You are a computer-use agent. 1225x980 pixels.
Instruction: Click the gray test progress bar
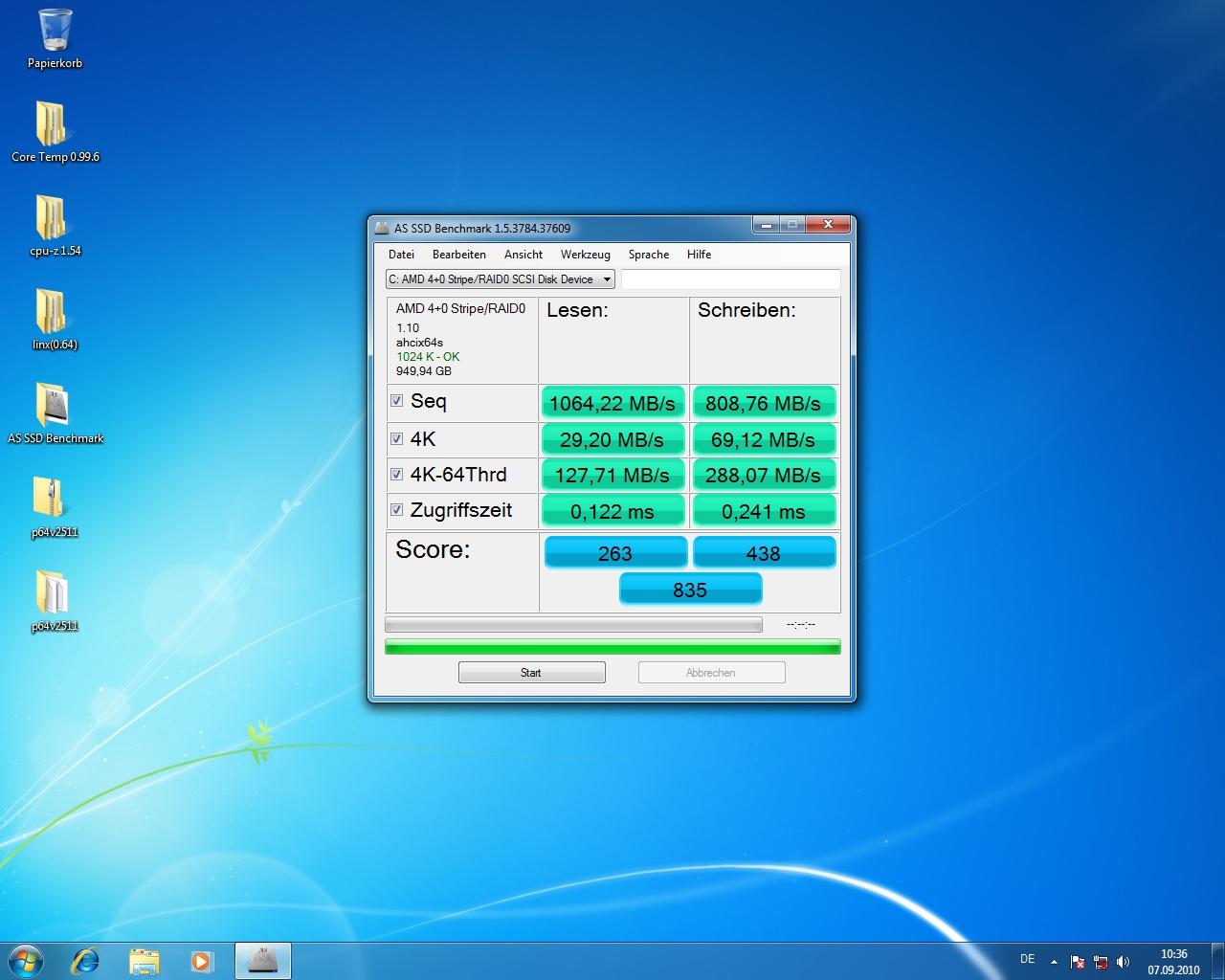[x=573, y=625]
